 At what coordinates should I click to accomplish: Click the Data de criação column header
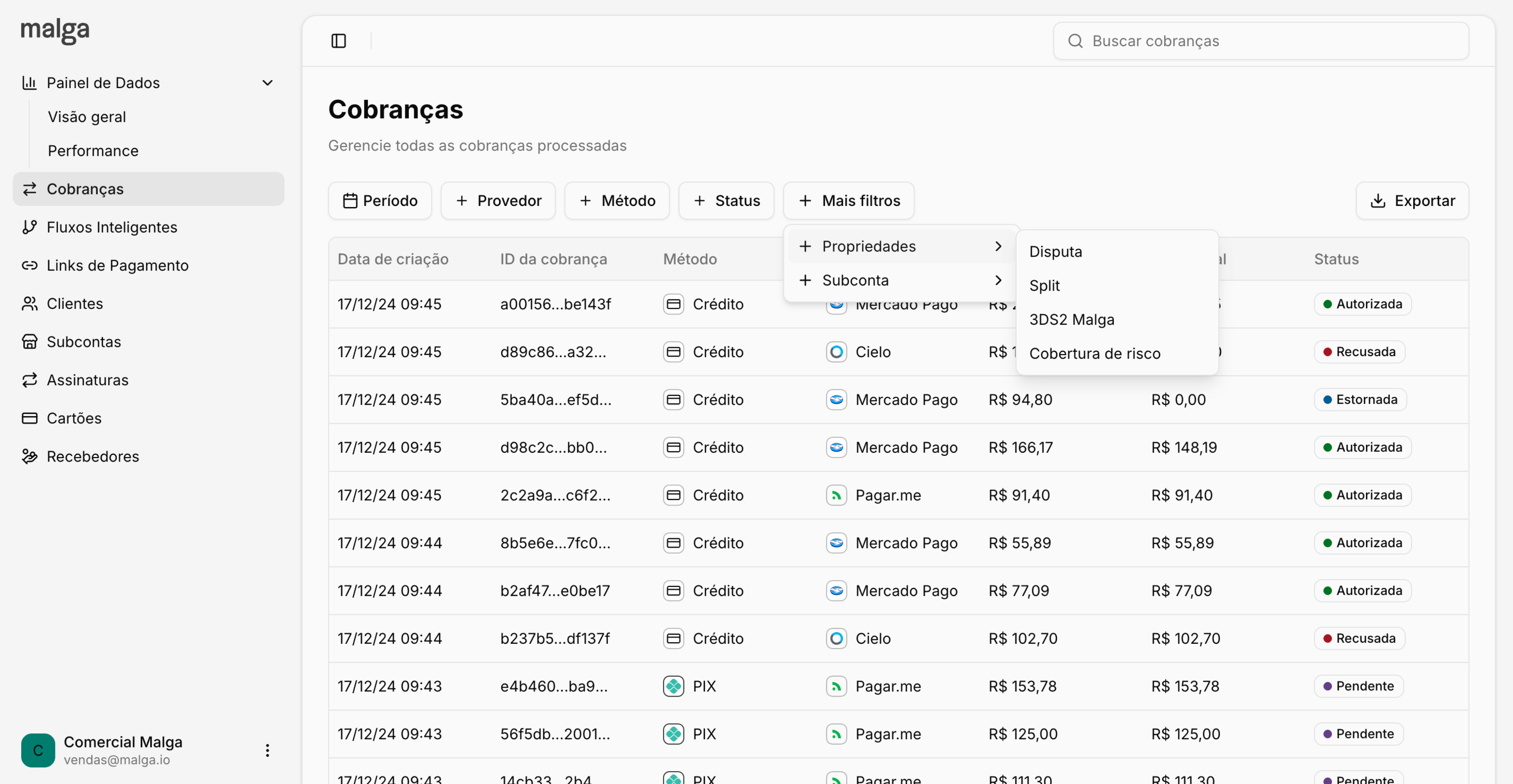[393, 259]
